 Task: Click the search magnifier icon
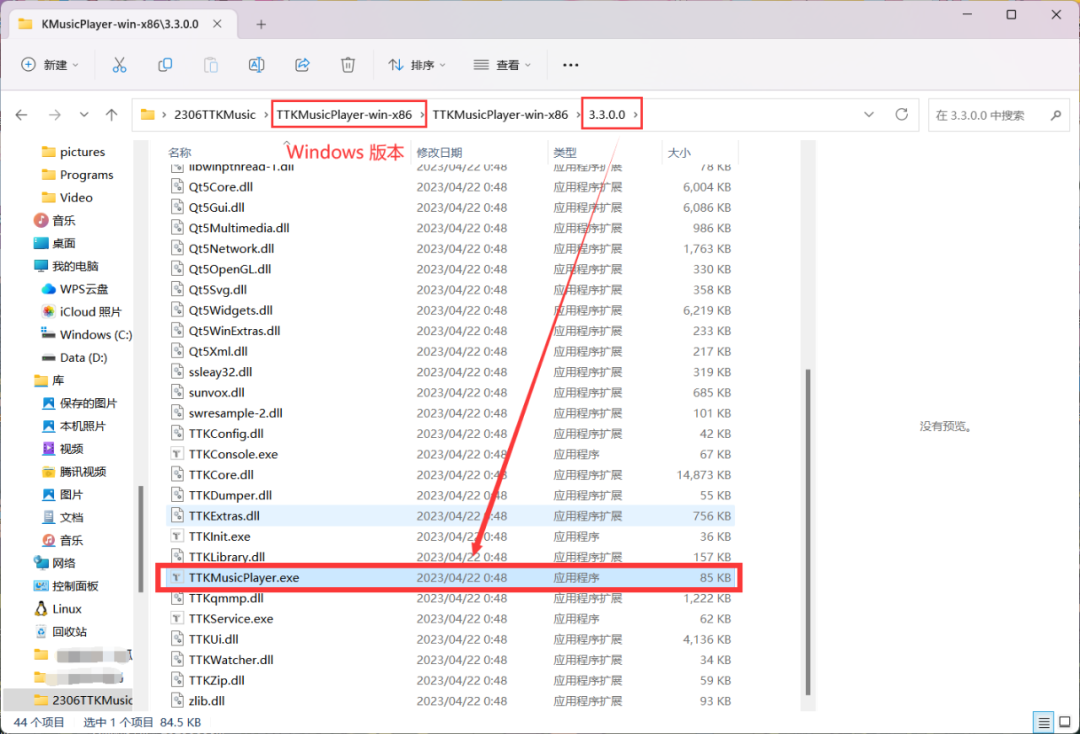1056,115
